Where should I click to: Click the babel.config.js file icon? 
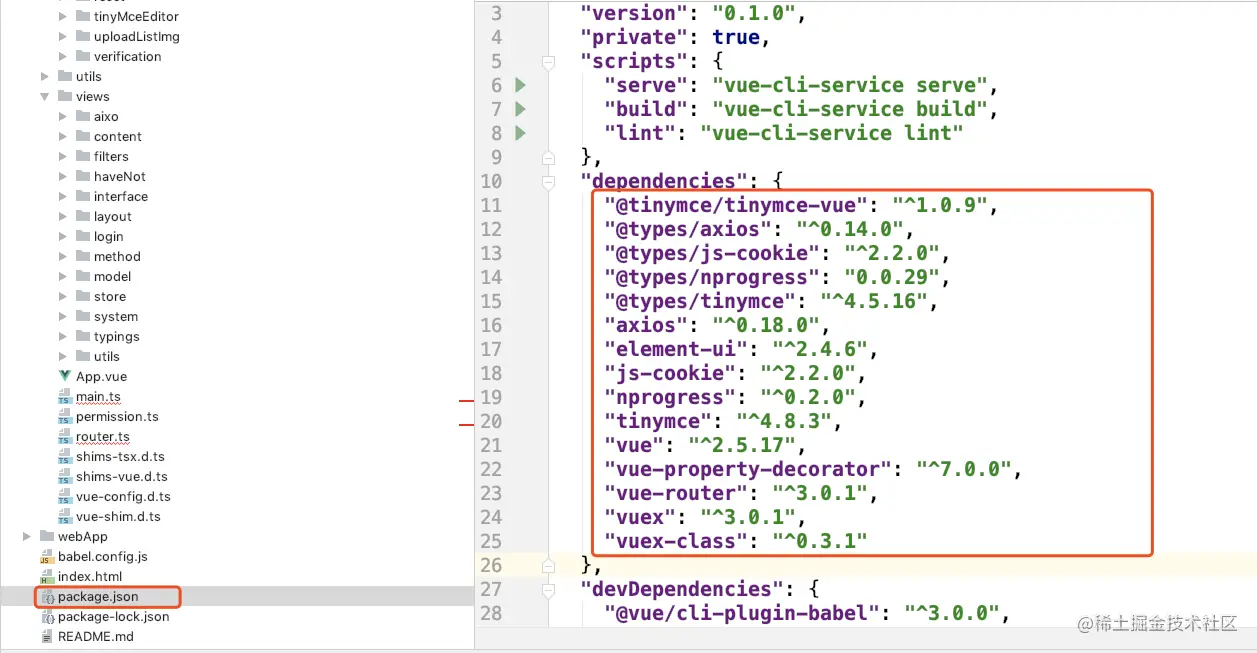47,557
